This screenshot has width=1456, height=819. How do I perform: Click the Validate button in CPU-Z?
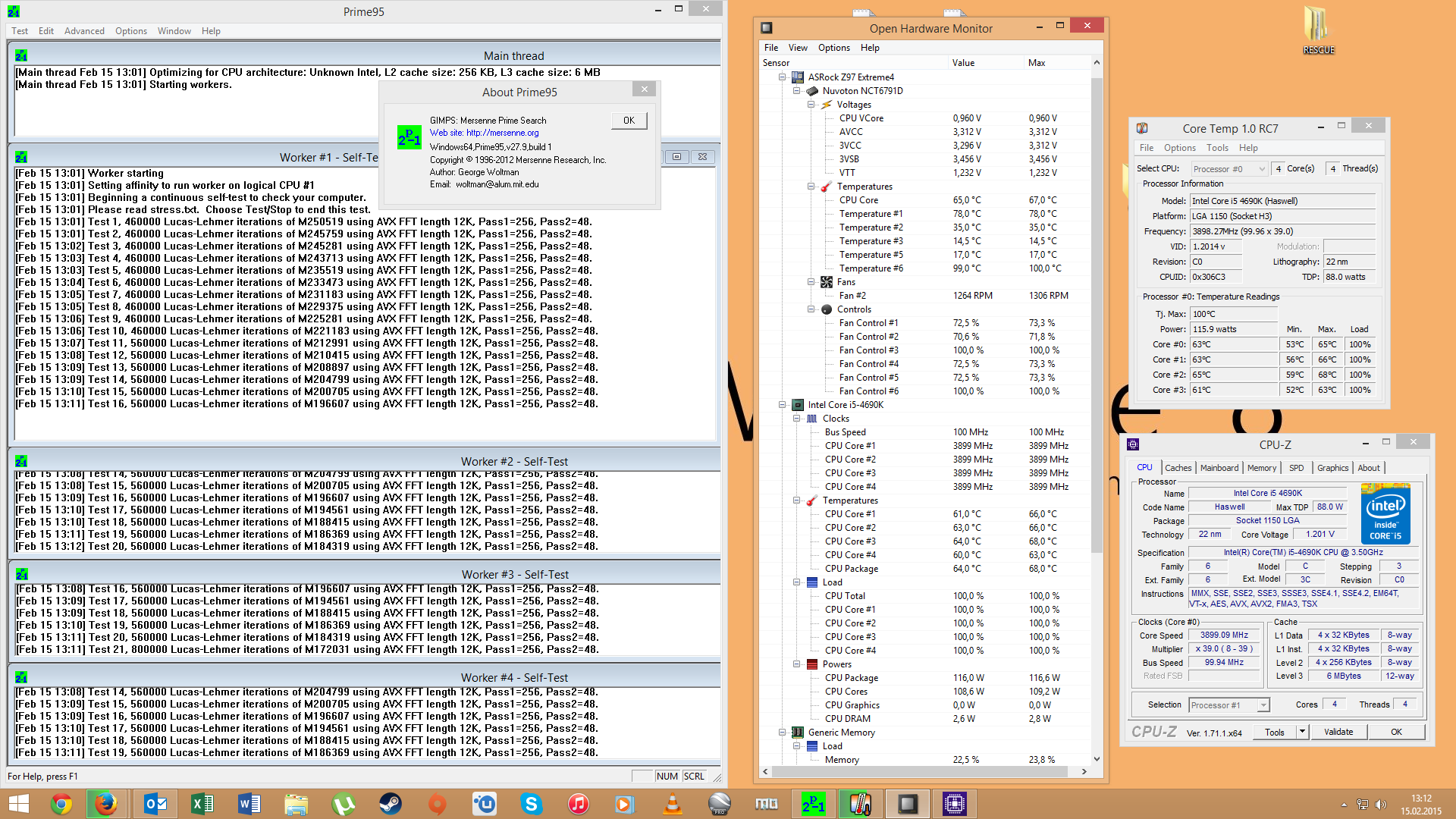[x=1338, y=732]
